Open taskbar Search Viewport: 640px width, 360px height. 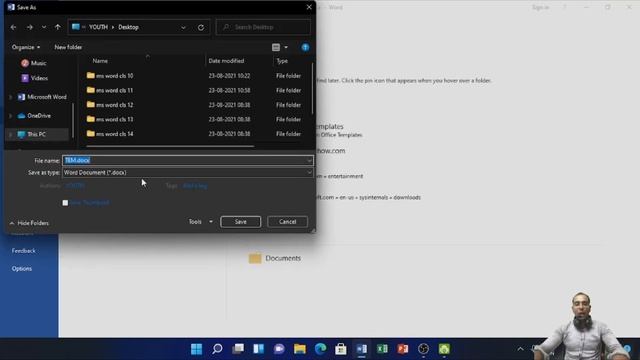[217, 349]
